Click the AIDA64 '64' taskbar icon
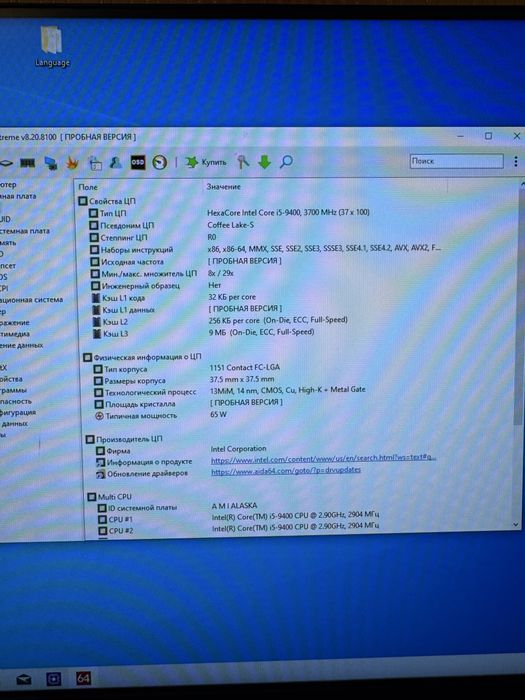 click(83, 679)
